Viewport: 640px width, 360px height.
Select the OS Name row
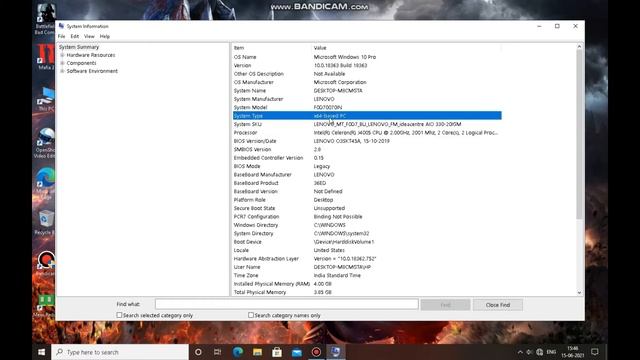(x=367, y=57)
